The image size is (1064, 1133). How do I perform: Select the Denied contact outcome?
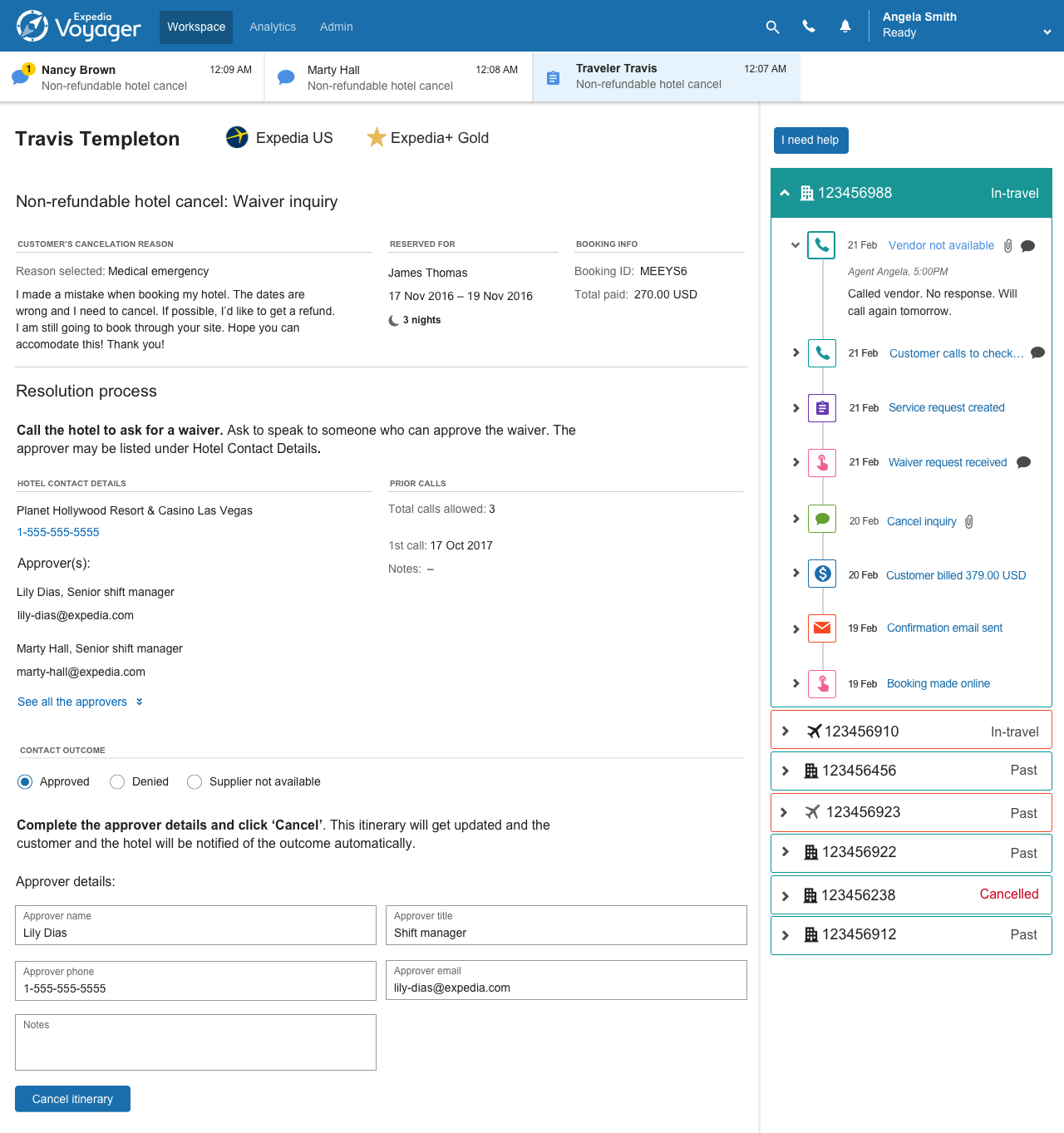(x=117, y=782)
